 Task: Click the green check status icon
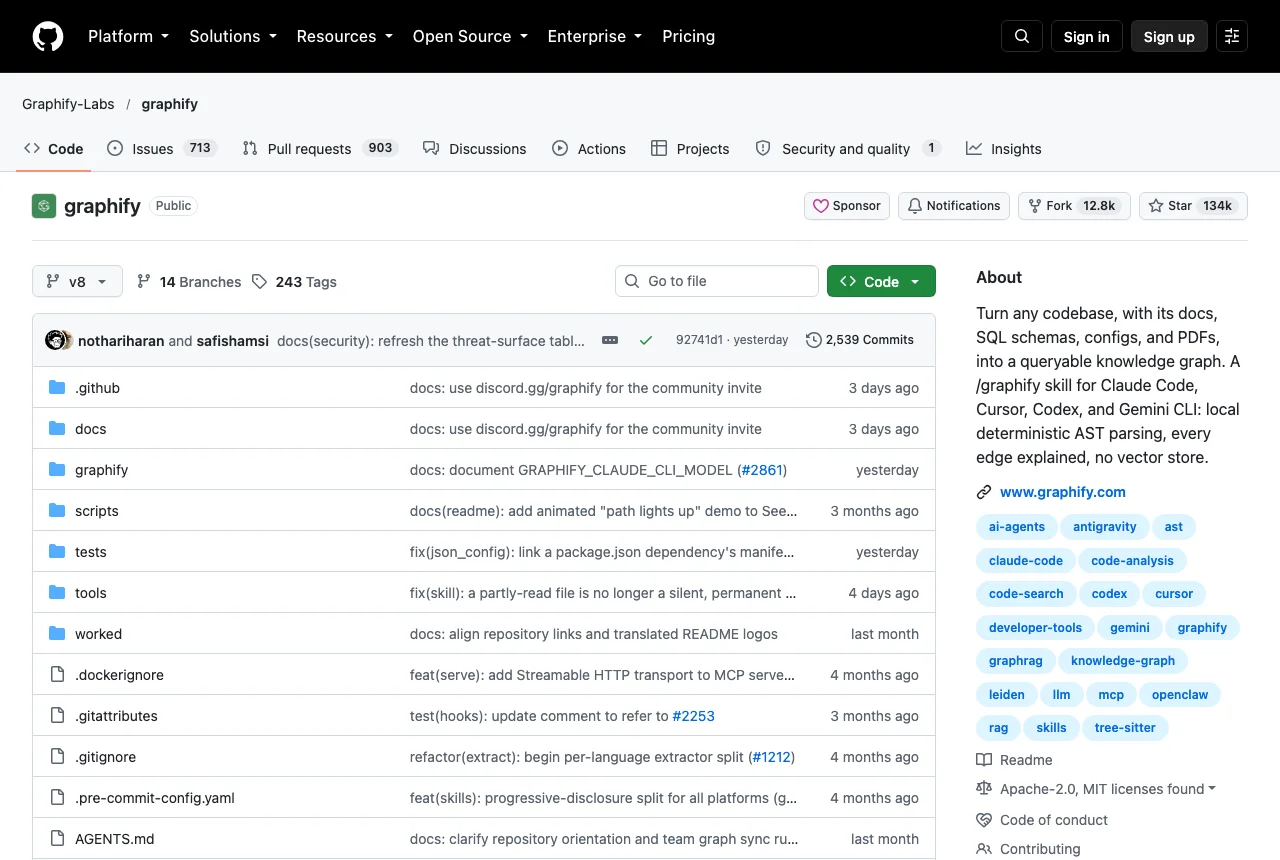coord(646,340)
